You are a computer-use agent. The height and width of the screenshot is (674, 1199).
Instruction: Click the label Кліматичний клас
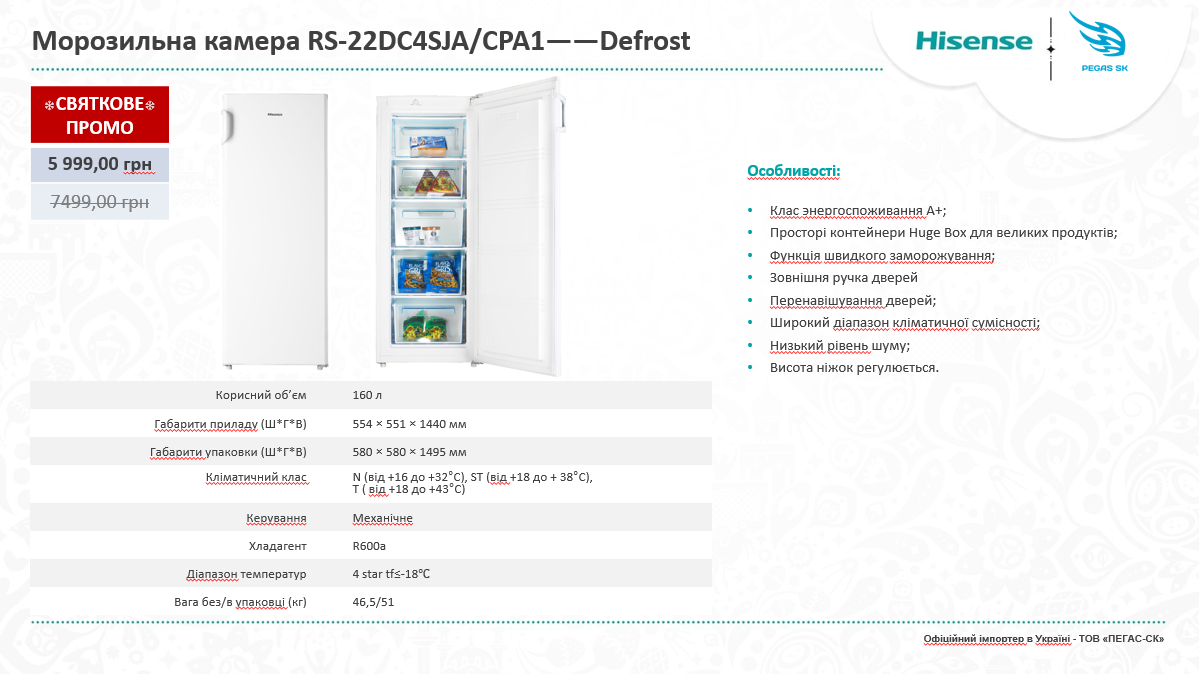point(256,477)
